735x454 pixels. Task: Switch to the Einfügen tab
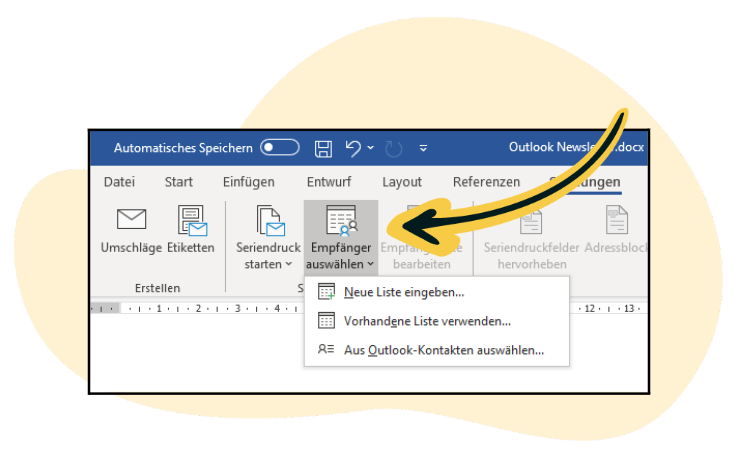(x=248, y=182)
